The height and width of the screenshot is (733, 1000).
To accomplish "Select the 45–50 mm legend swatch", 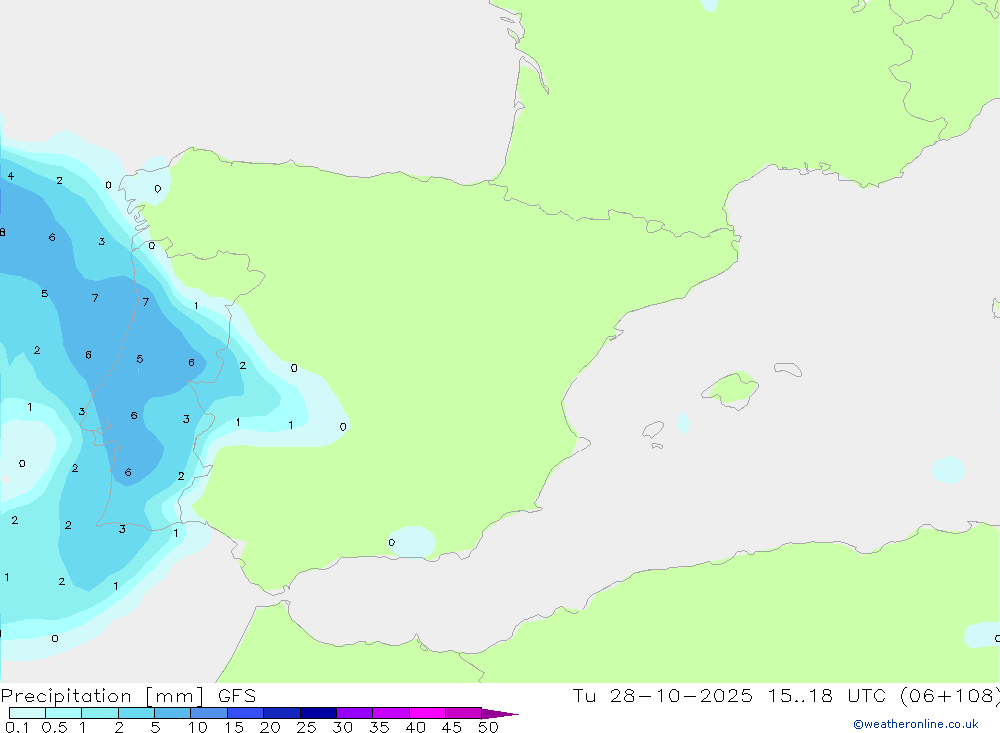I will tap(463, 713).
